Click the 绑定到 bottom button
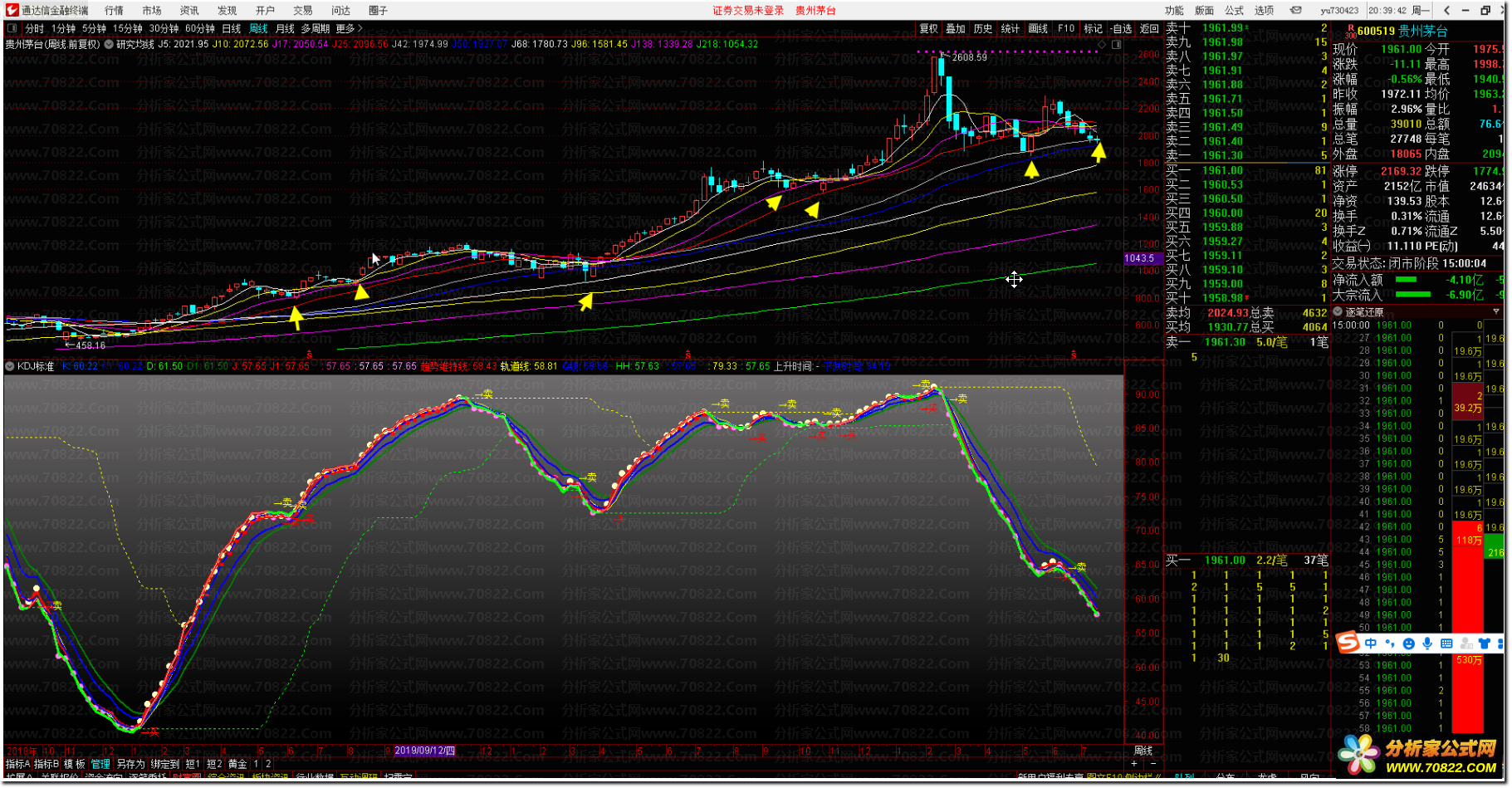Image resolution: width=1512 pixels, height=788 pixels. point(164,764)
